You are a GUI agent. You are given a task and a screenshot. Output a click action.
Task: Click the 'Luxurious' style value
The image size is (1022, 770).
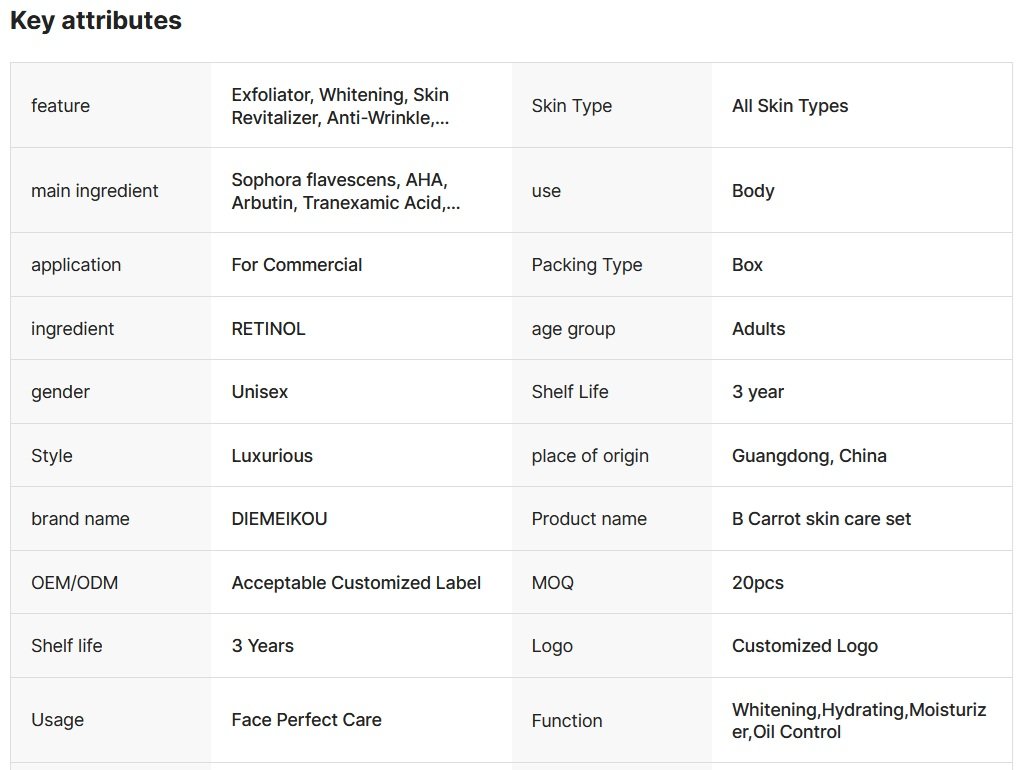pyautogui.click(x=272, y=456)
